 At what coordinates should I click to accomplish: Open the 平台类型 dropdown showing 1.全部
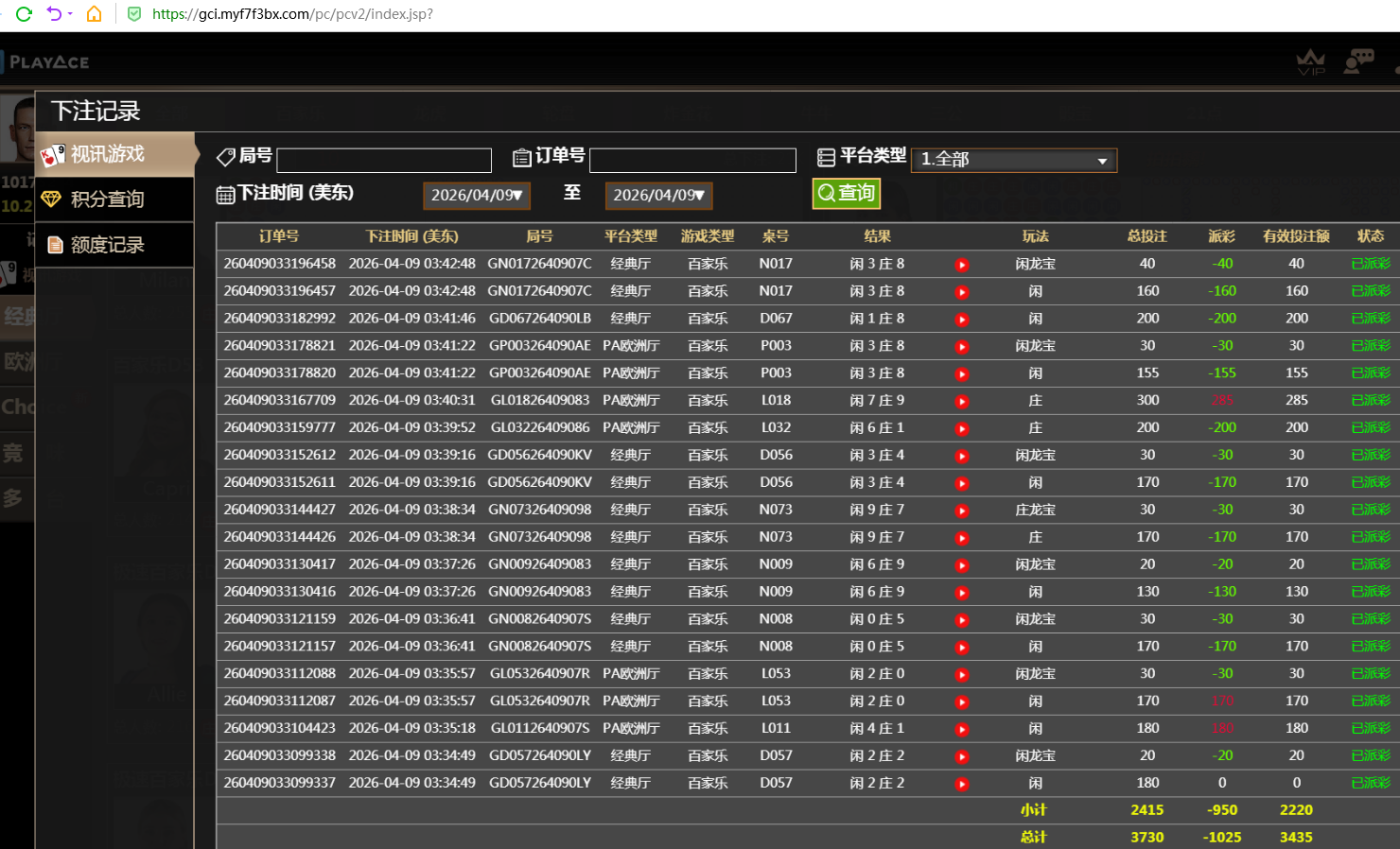pyautogui.click(x=1013, y=160)
